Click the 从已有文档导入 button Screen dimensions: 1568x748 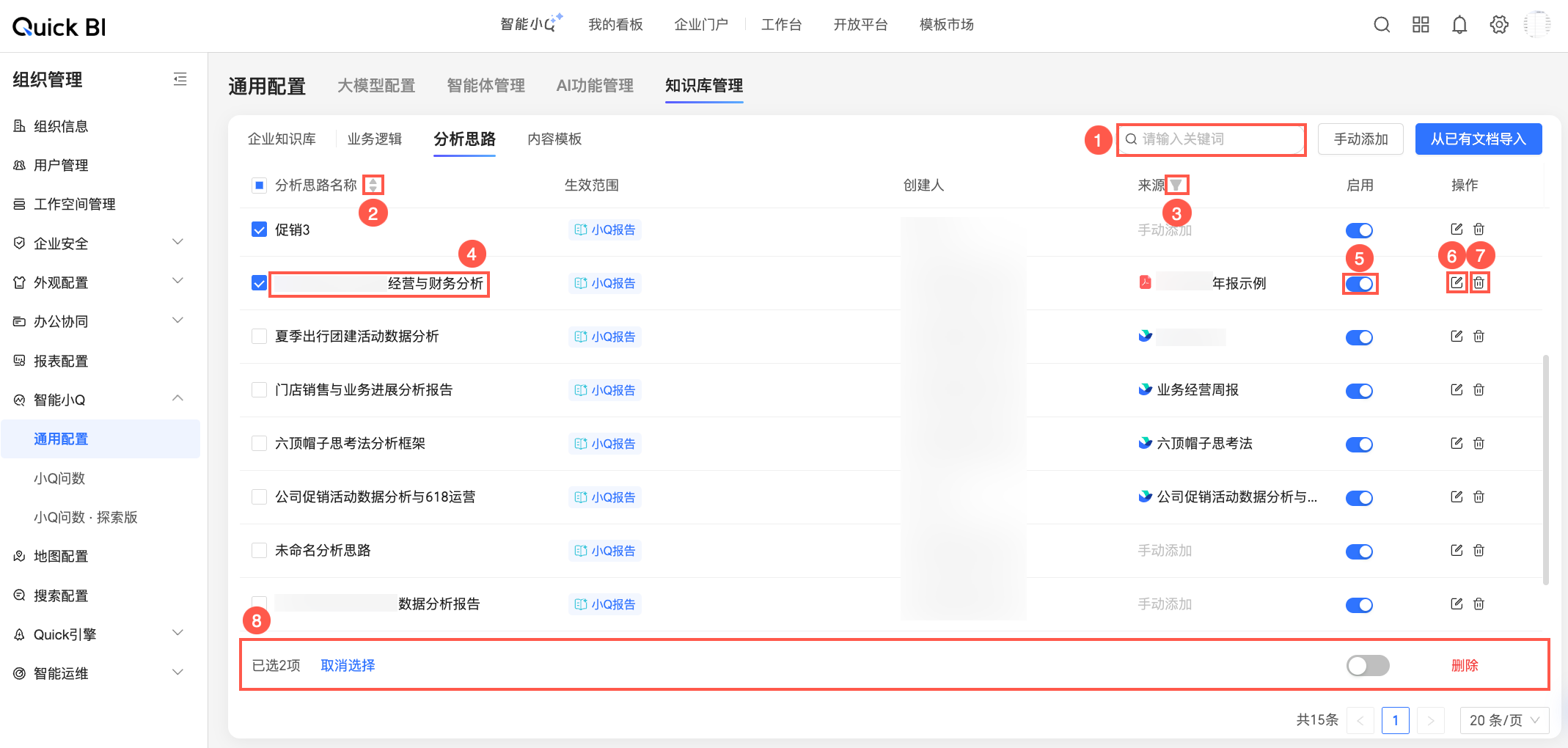tap(1479, 139)
